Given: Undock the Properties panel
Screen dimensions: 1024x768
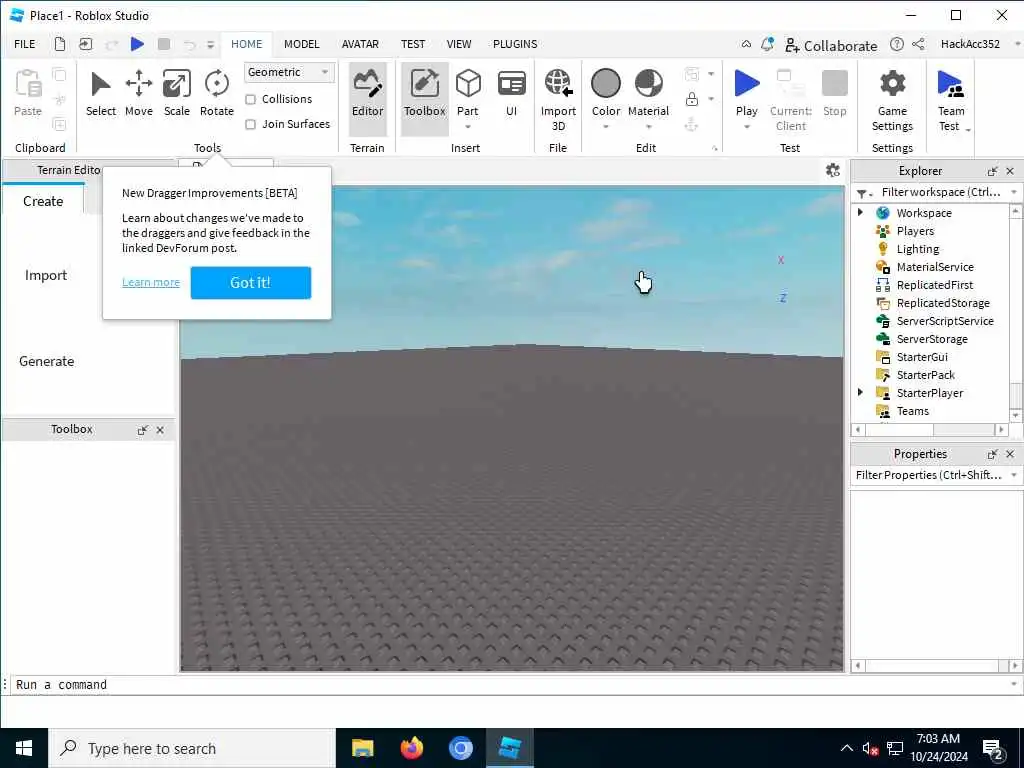Looking at the screenshot, I should tap(993, 454).
